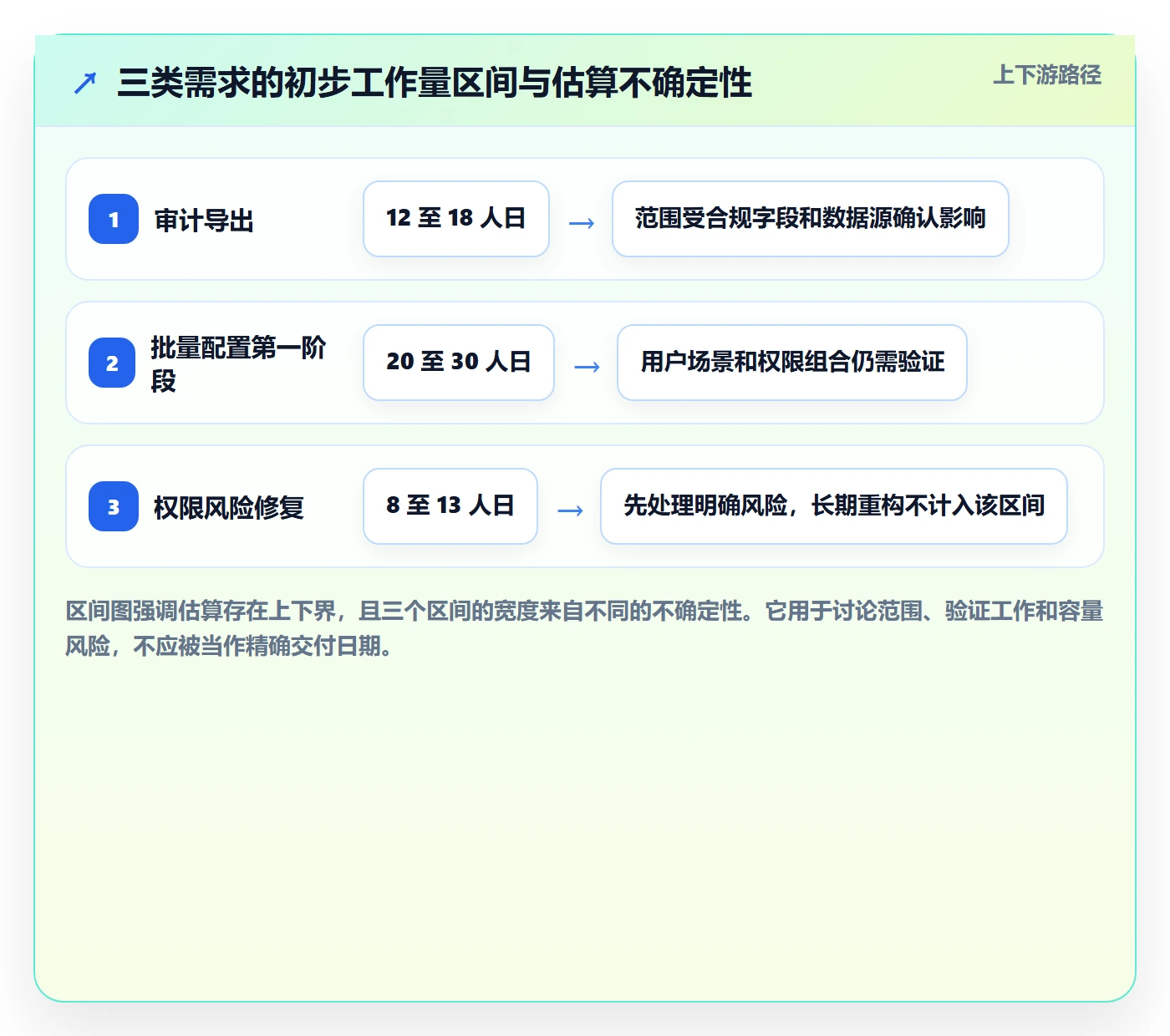Click the 用户场景和权限组合仍需验证 box
This screenshot has width=1170, height=1036.
(792, 363)
